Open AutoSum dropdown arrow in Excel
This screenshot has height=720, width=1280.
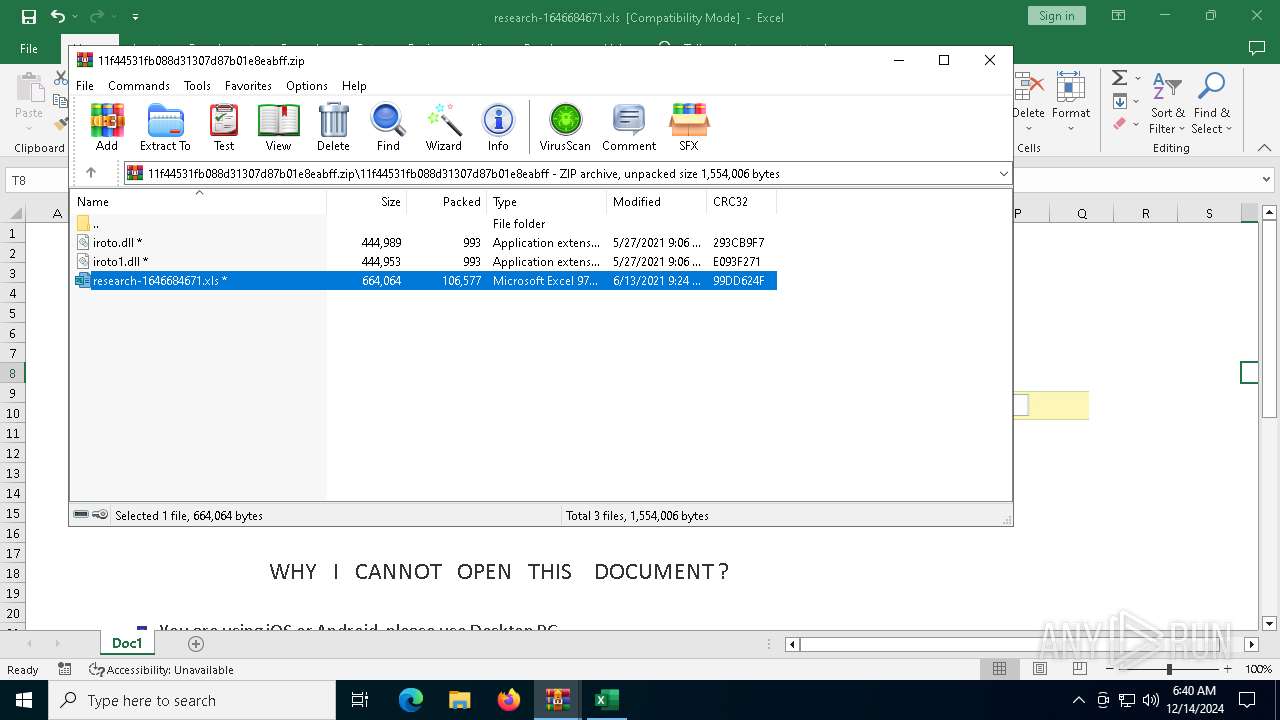(x=1138, y=79)
